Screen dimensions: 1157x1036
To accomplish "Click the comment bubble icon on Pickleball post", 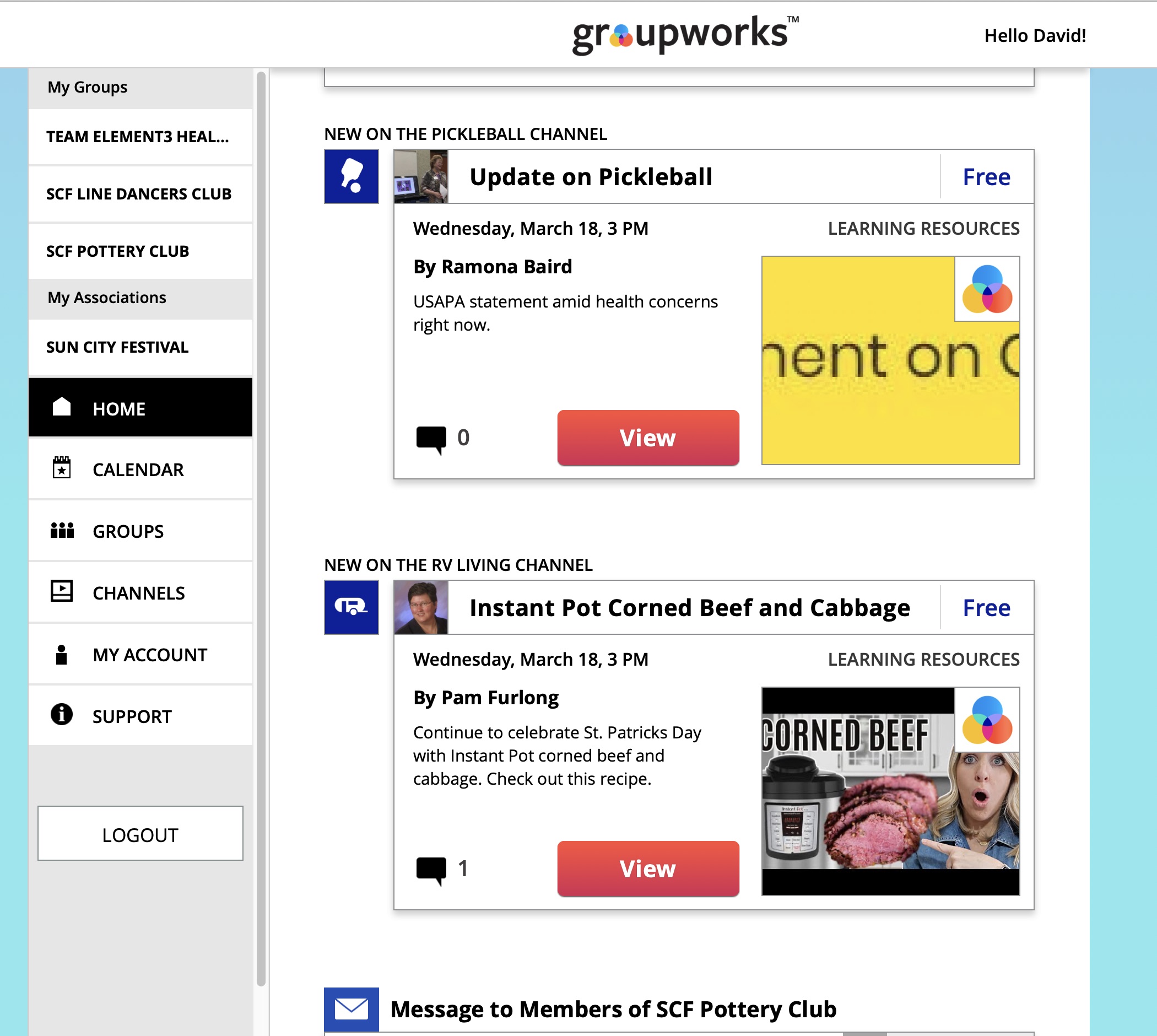I will click(x=431, y=439).
